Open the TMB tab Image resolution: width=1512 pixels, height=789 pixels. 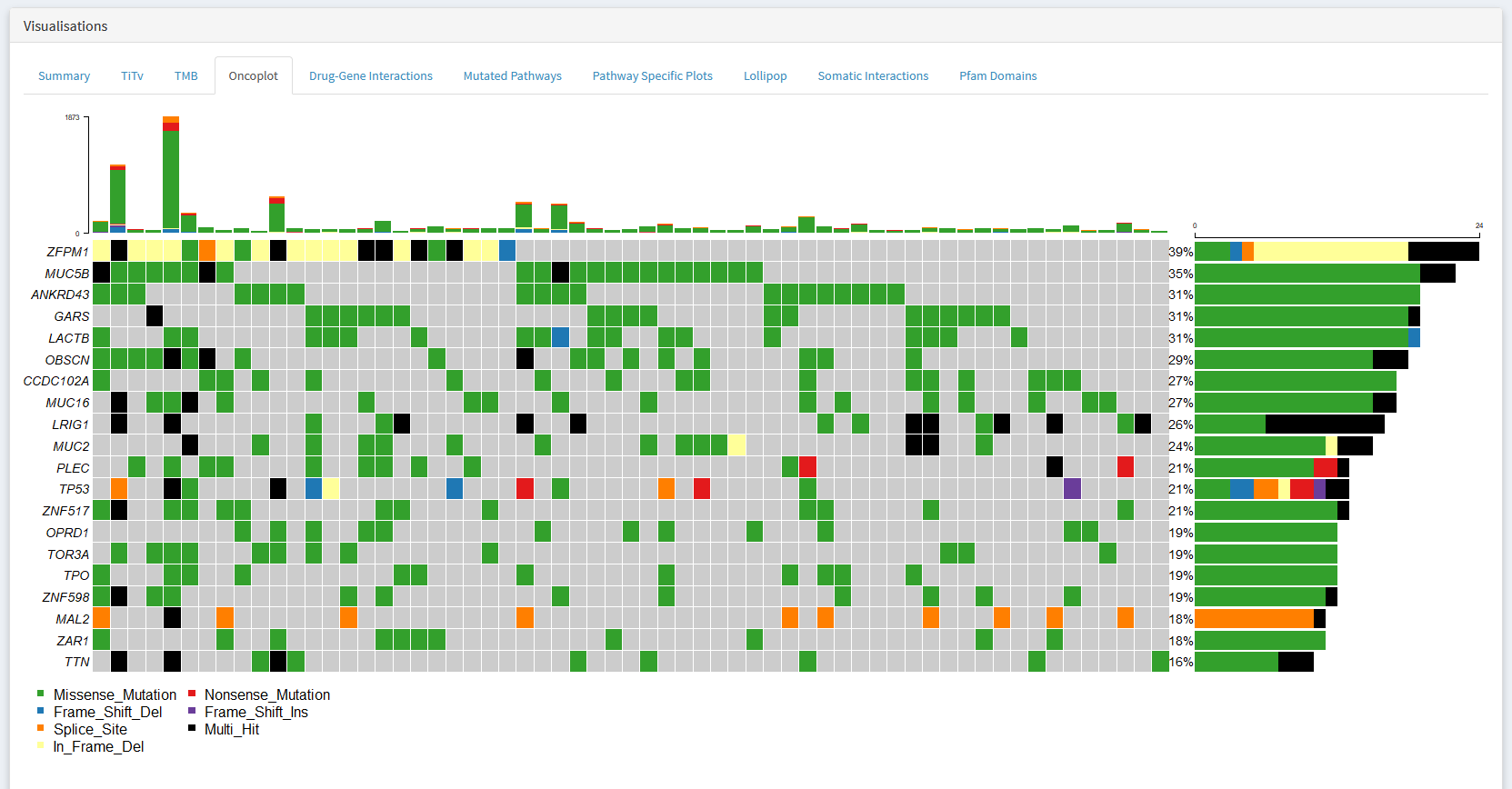click(x=185, y=76)
